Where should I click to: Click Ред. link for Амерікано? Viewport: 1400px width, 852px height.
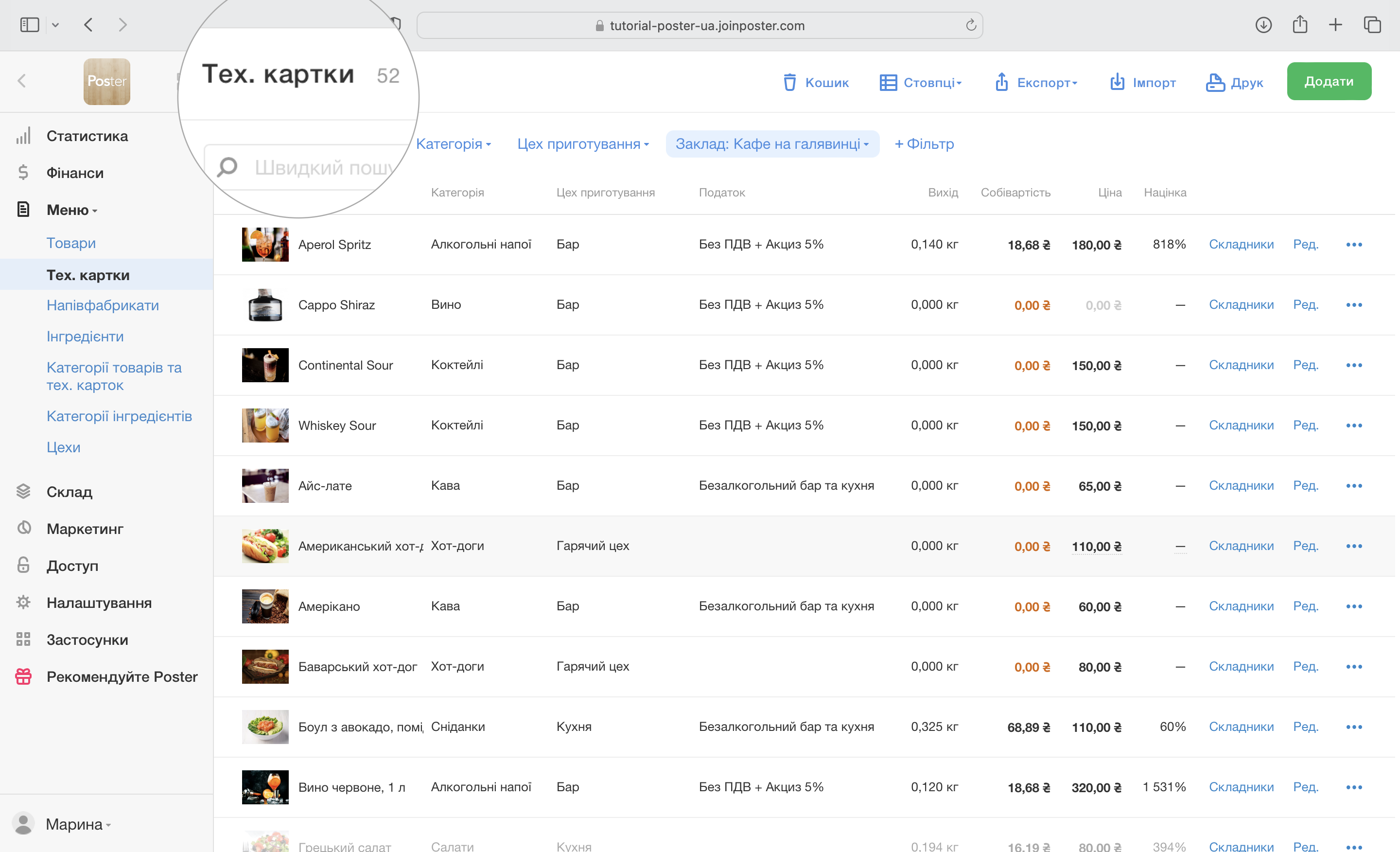tap(1305, 606)
